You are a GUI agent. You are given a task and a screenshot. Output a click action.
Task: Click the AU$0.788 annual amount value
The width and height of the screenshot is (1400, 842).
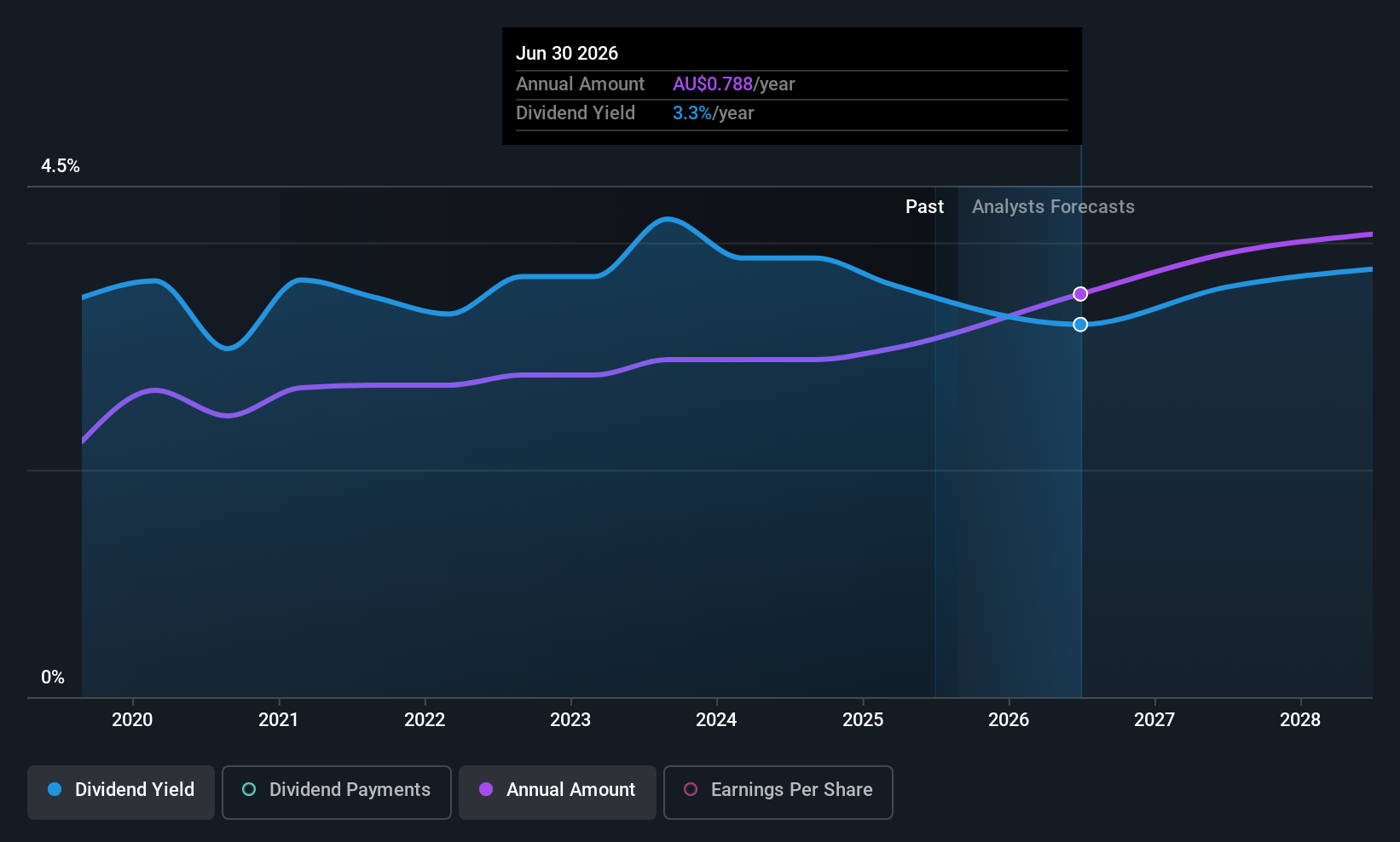713,84
